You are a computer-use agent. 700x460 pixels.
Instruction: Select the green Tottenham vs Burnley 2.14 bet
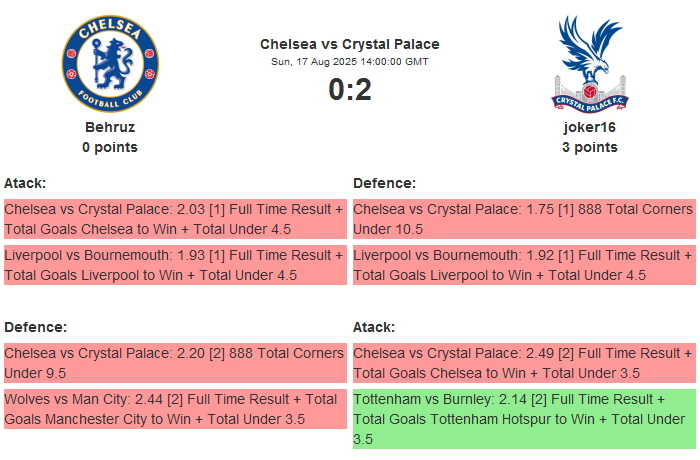[524, 419]
